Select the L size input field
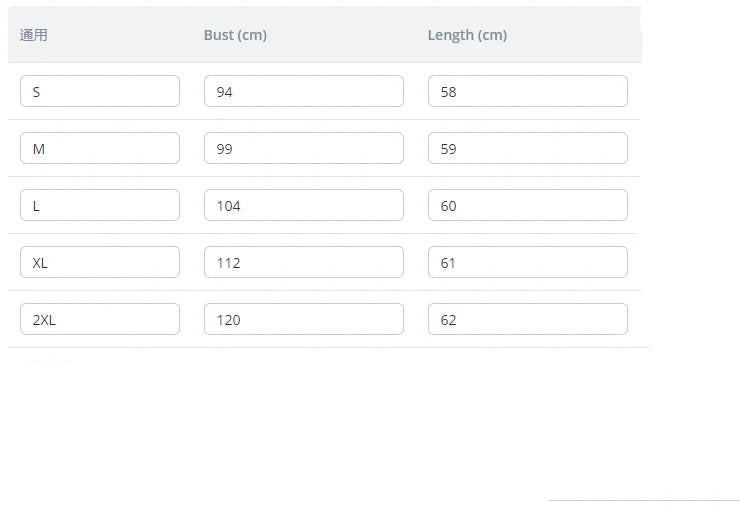This screenshot has height=514, width=740. [100, 205]
